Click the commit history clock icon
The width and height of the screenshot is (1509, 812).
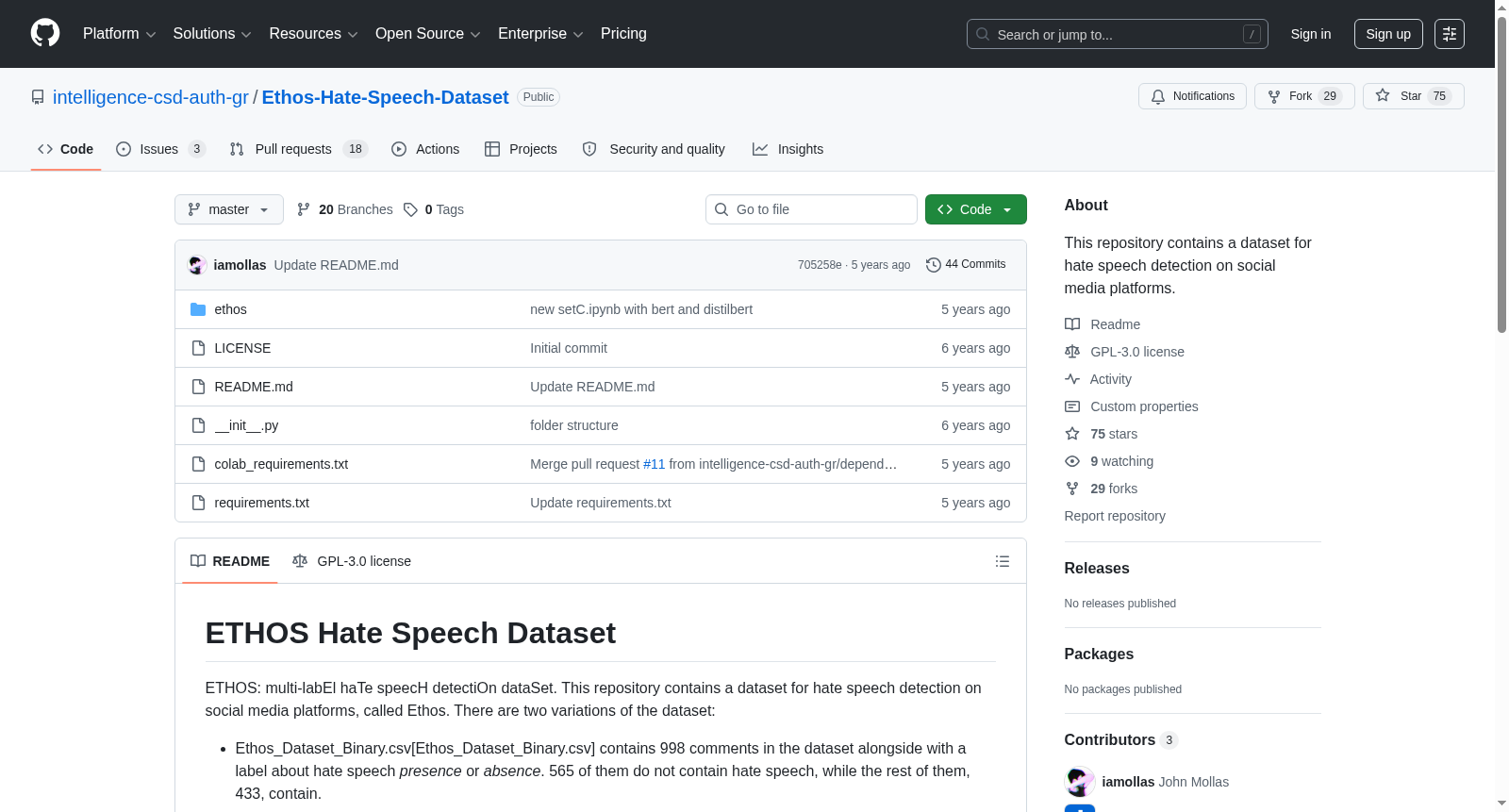pyautogui.click(x=934, y=265)
